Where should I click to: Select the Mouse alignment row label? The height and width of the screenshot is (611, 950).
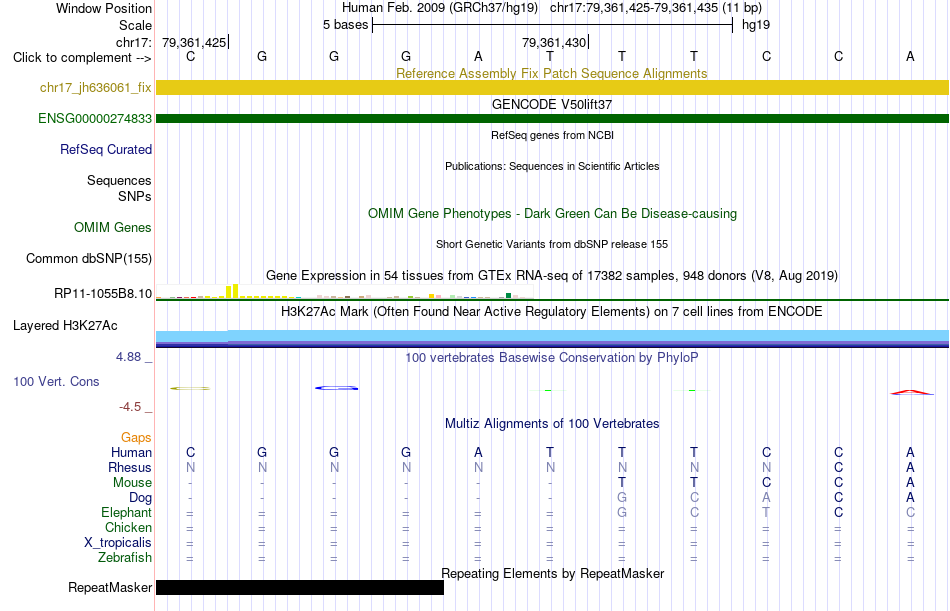pyautogui.click(x=132, y=482)
